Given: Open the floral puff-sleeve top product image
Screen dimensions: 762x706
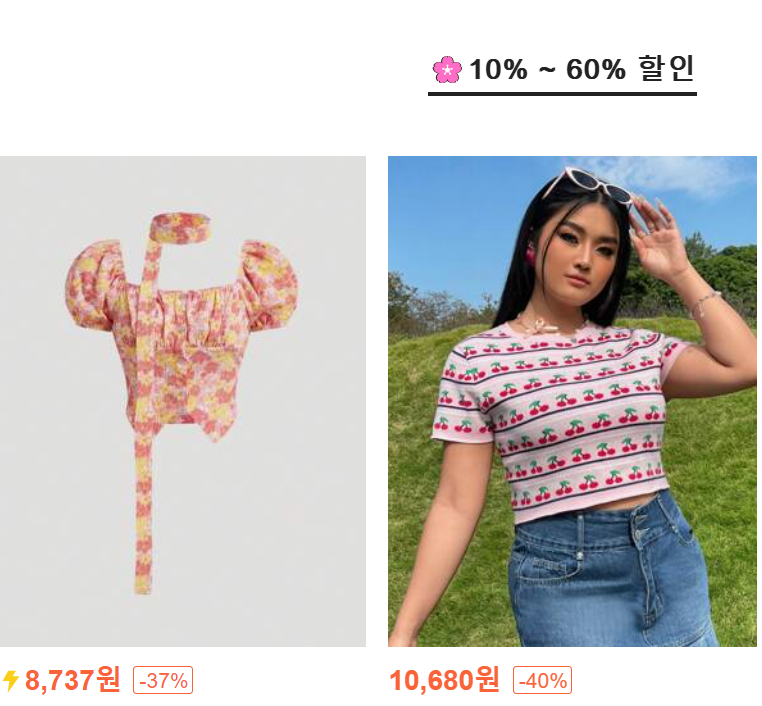Looking at the screenshot, I should point(183,401).
